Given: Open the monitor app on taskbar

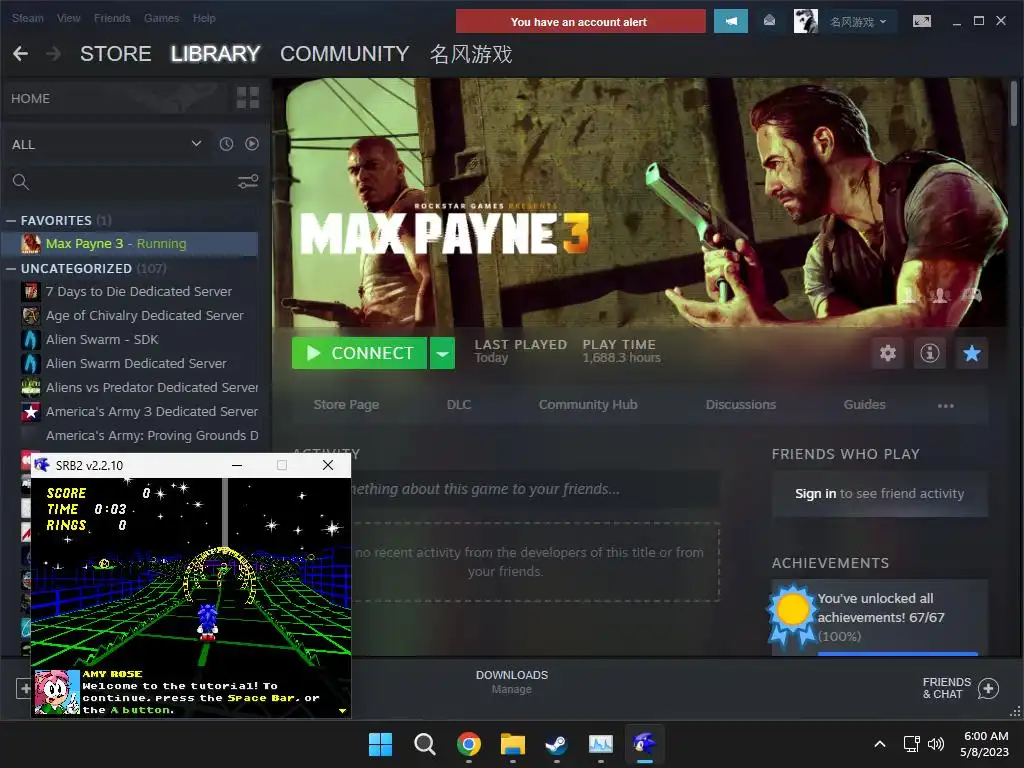Looking at the screenshot, I should (x=601, y=744).
